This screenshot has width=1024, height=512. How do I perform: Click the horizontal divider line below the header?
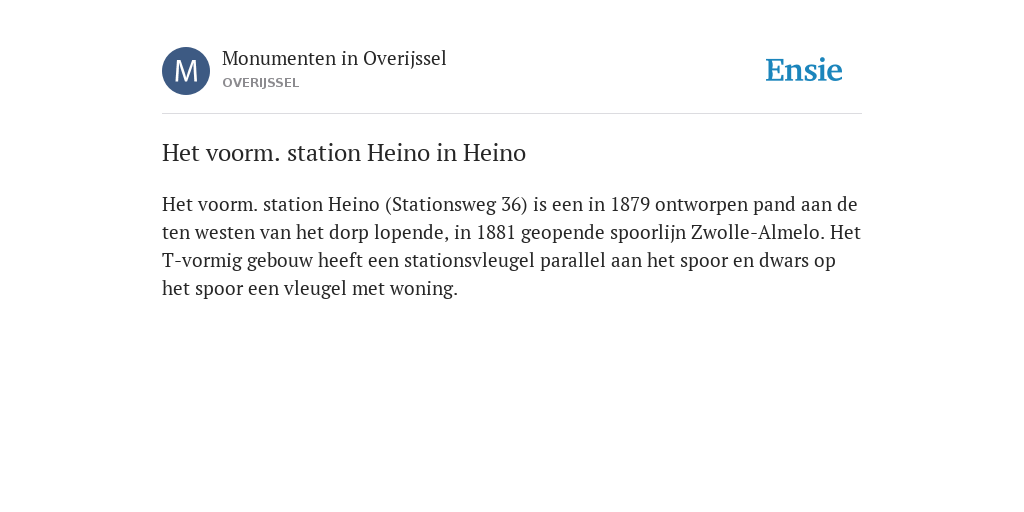[x=512, y=114]
